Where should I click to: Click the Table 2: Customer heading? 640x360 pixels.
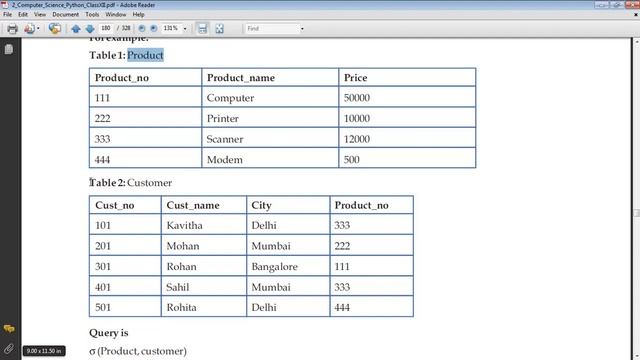point(131,182)
